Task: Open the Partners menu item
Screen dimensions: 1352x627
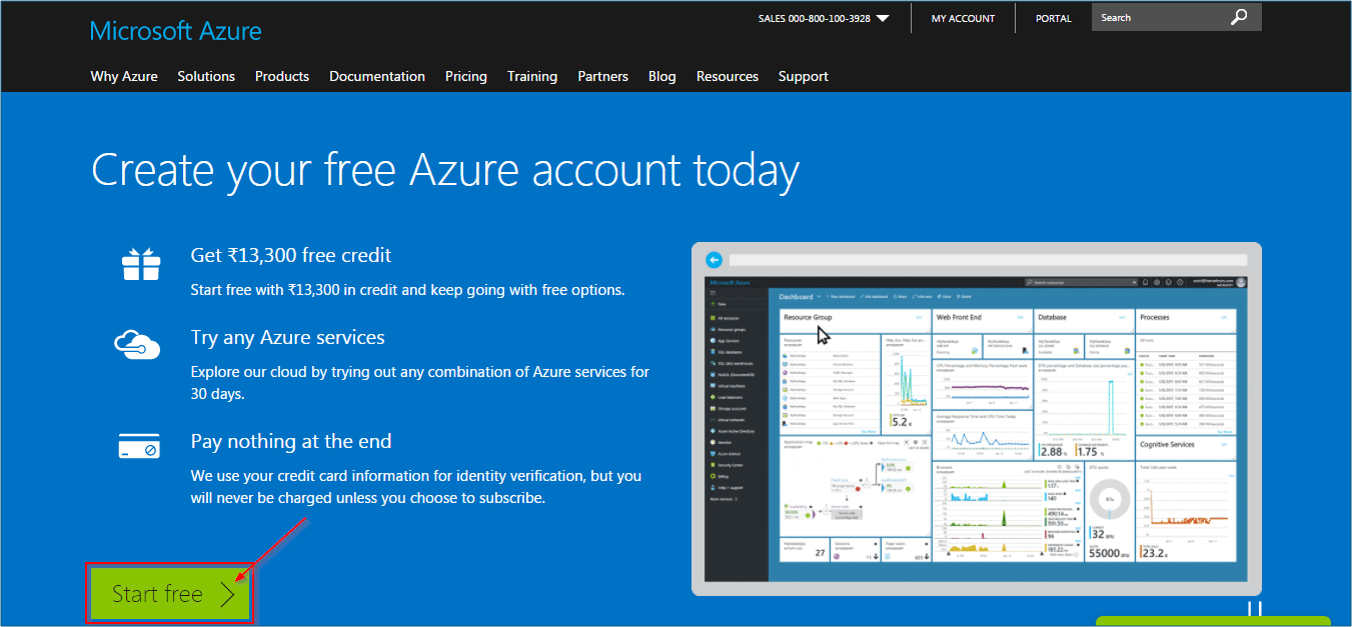Action: click(x=603, y=76)
